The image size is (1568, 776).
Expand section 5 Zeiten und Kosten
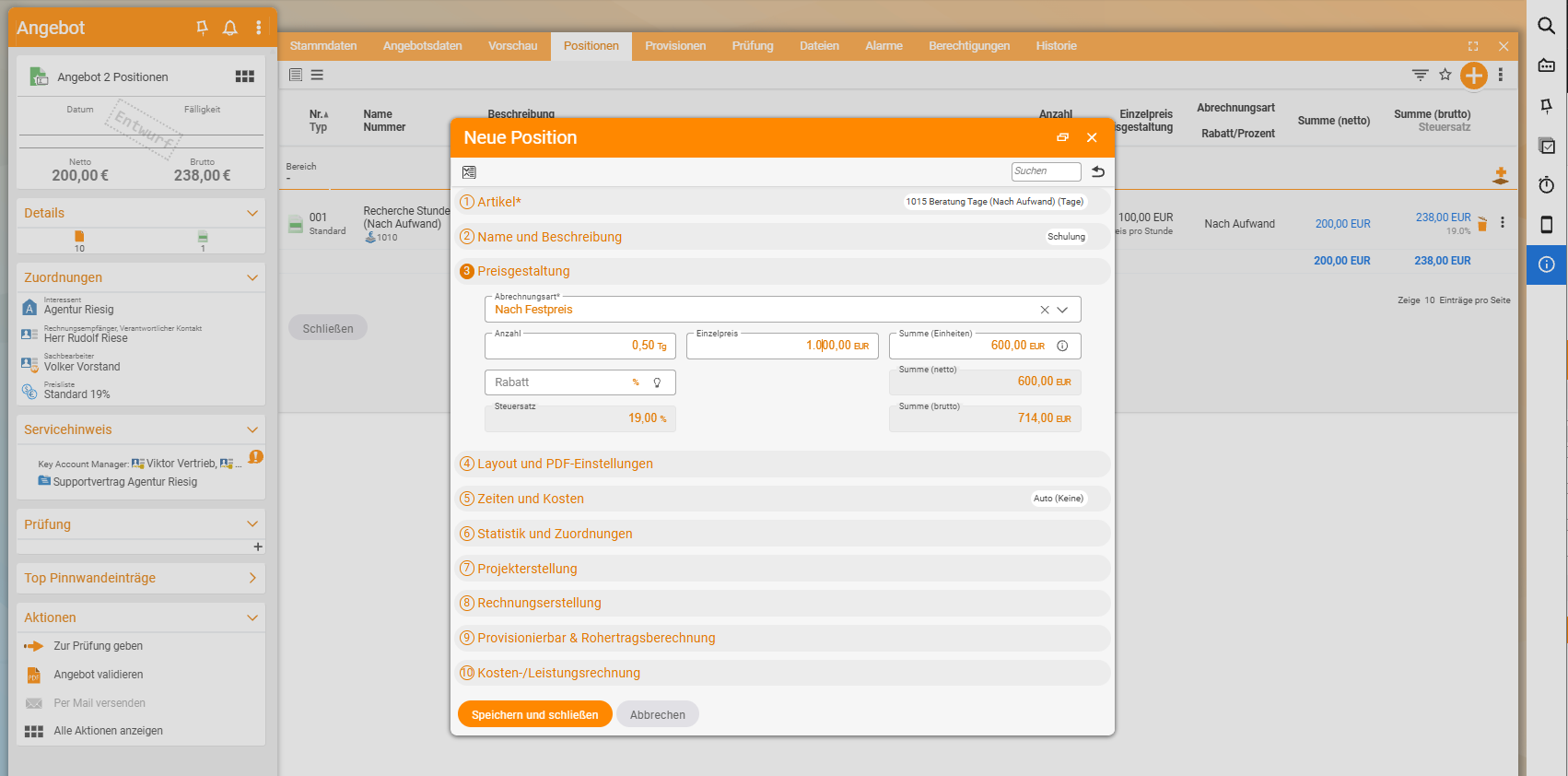pos(782,499)
